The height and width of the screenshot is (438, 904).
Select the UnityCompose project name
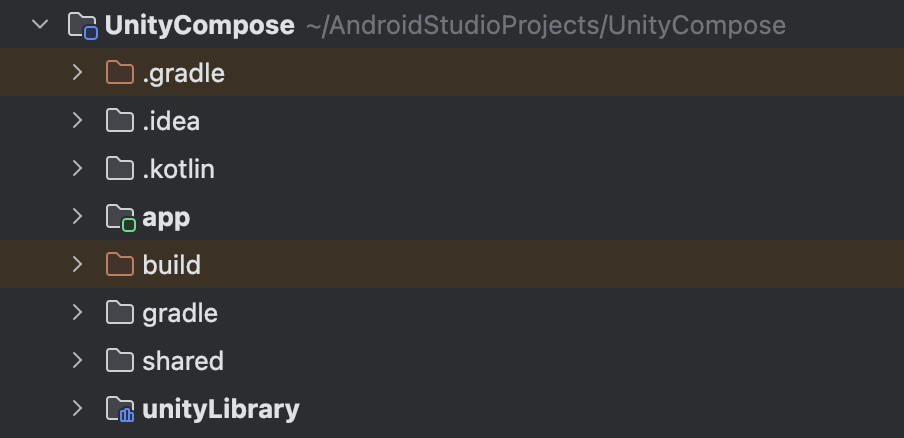click(x=199, y=25)
